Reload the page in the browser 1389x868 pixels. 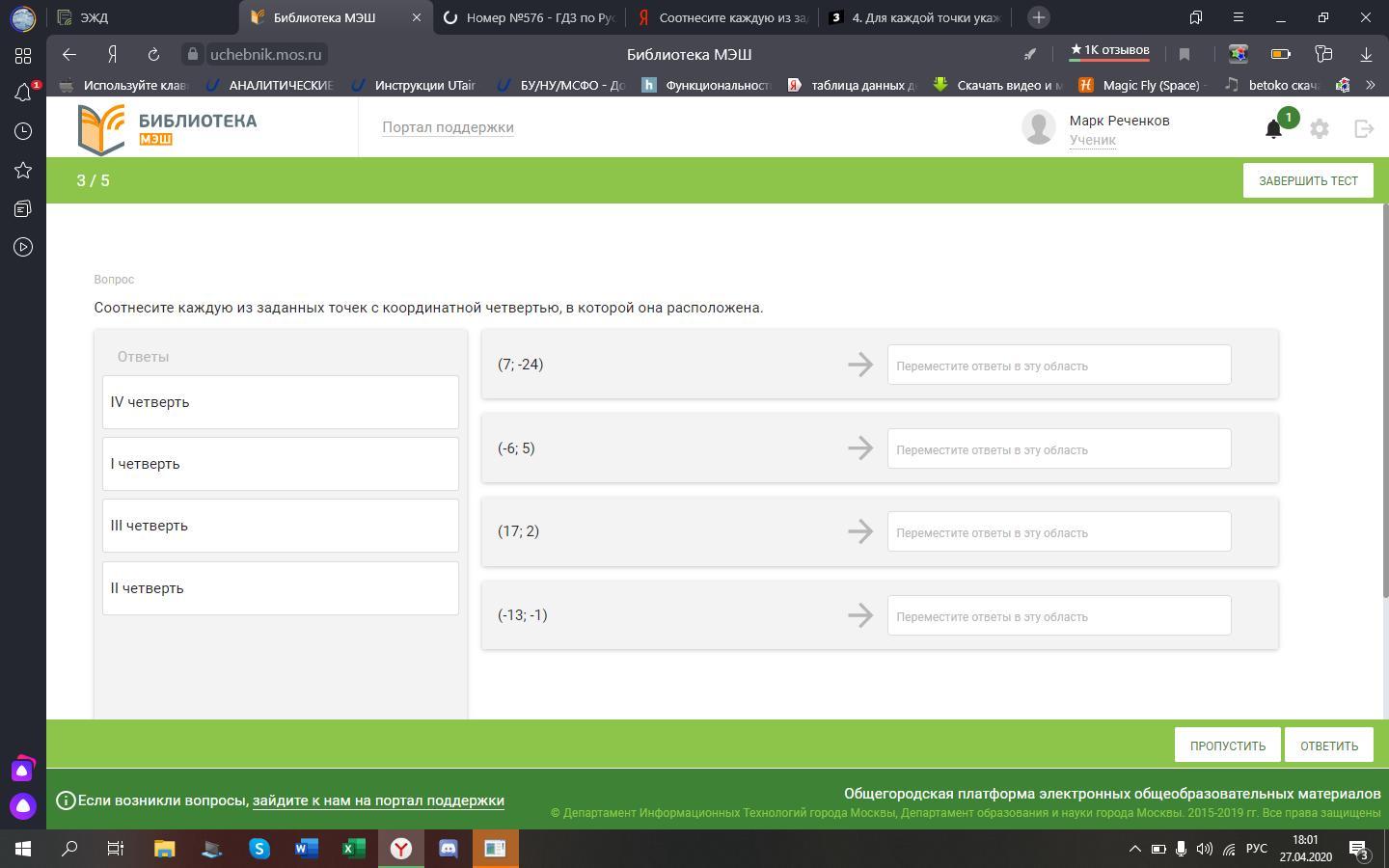(153, 54)
